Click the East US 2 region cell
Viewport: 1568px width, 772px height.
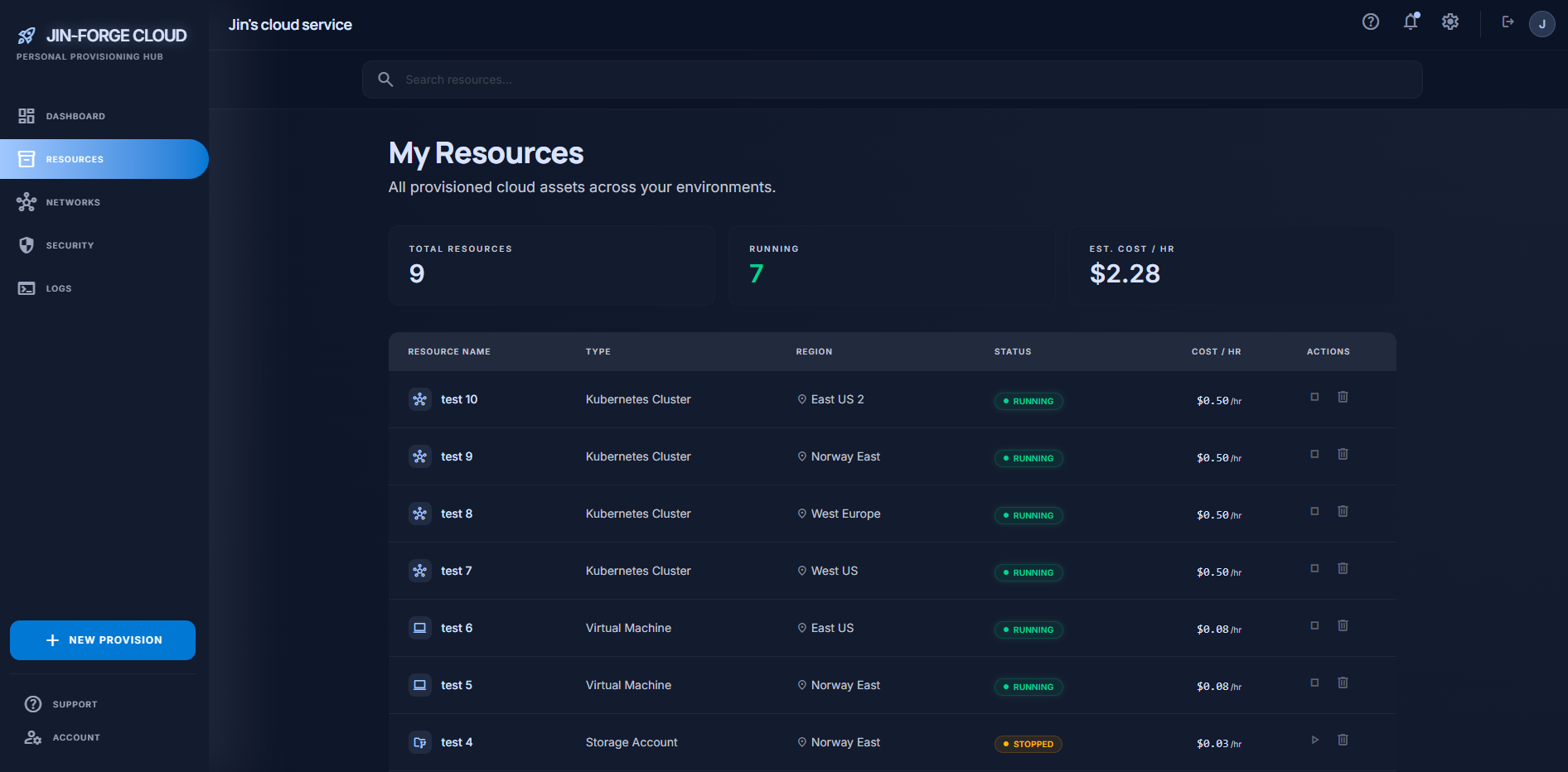pyautogui.click(x=830, y=399)
